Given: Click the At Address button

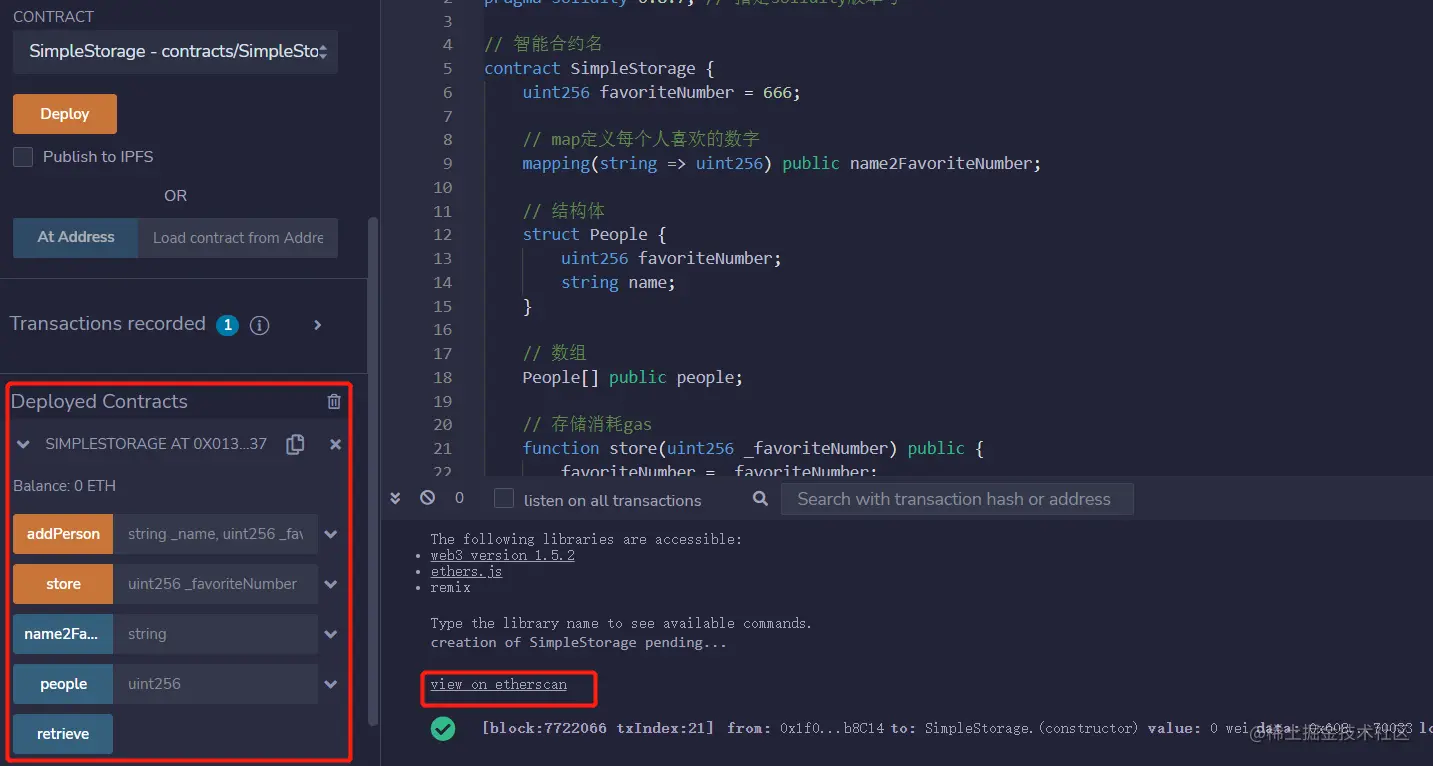Looking at the screenshot, I should 76,237.
